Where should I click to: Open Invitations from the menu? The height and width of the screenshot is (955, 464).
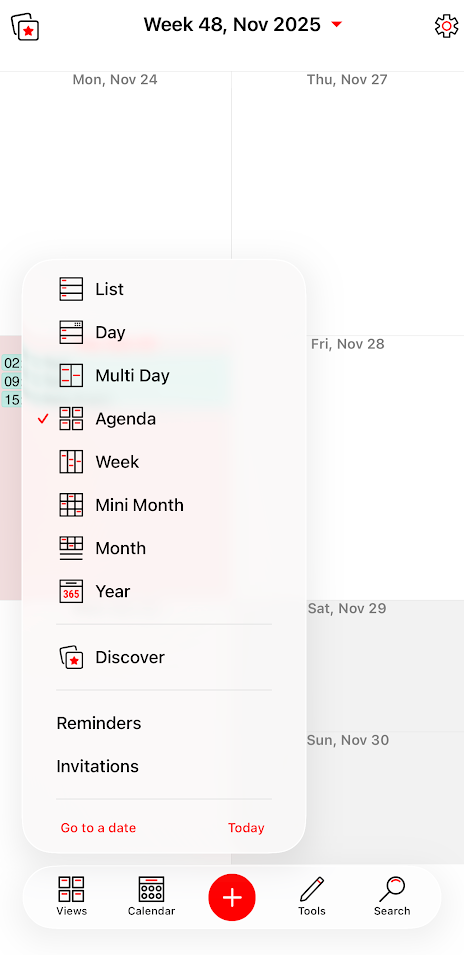point(97,766)
